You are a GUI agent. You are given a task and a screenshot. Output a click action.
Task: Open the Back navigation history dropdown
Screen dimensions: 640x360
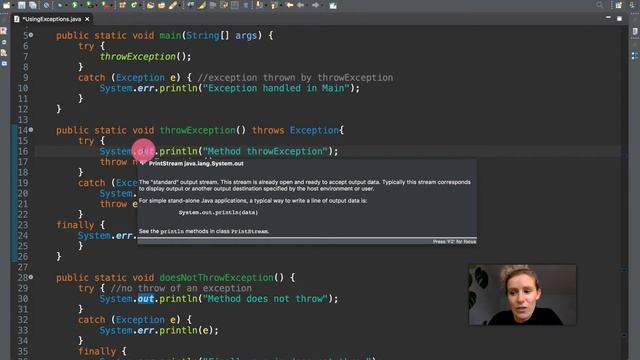[307, 6]
